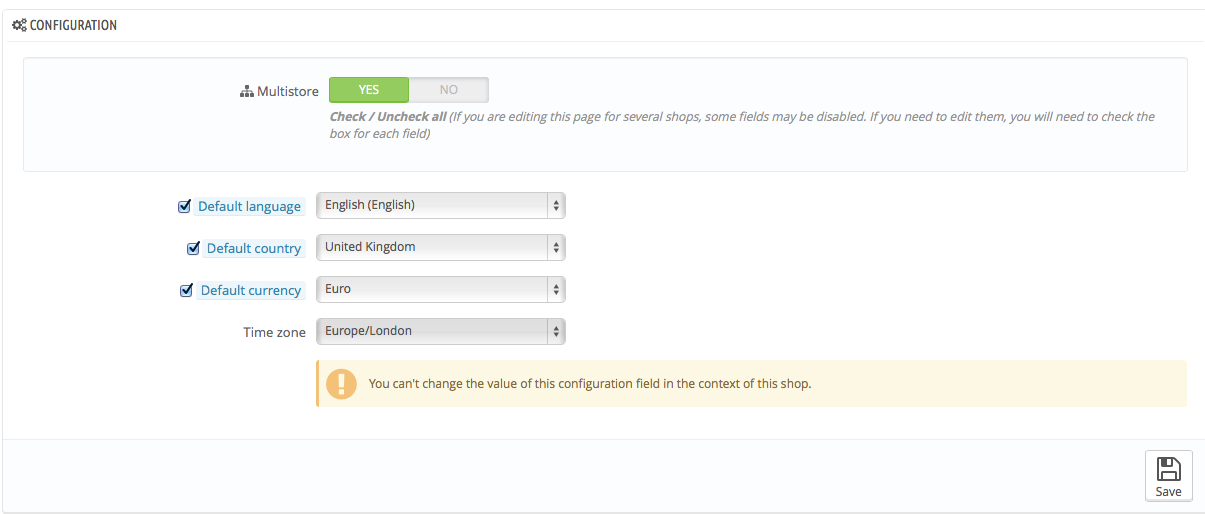Click the Time zone dropdown arrows
The width and height of the screenshot is (1205, 514).
tap(556, 331)
